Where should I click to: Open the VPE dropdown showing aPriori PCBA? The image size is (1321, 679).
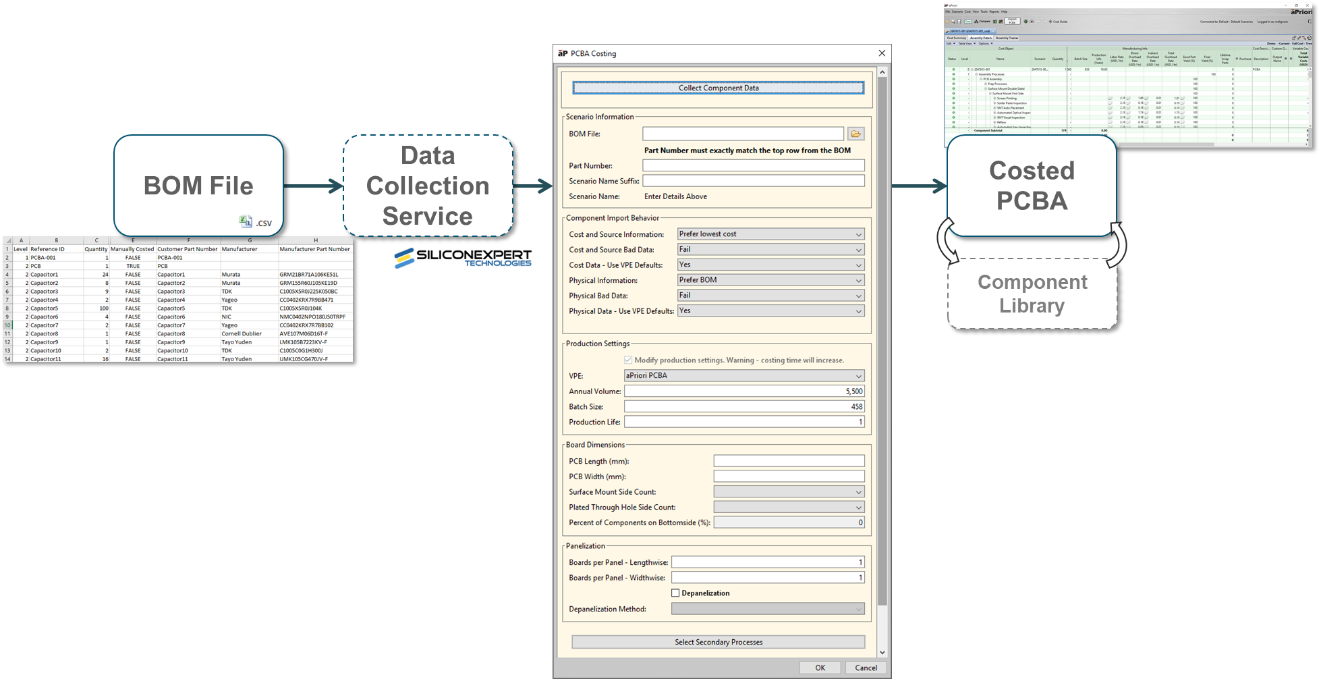(744, 376)
